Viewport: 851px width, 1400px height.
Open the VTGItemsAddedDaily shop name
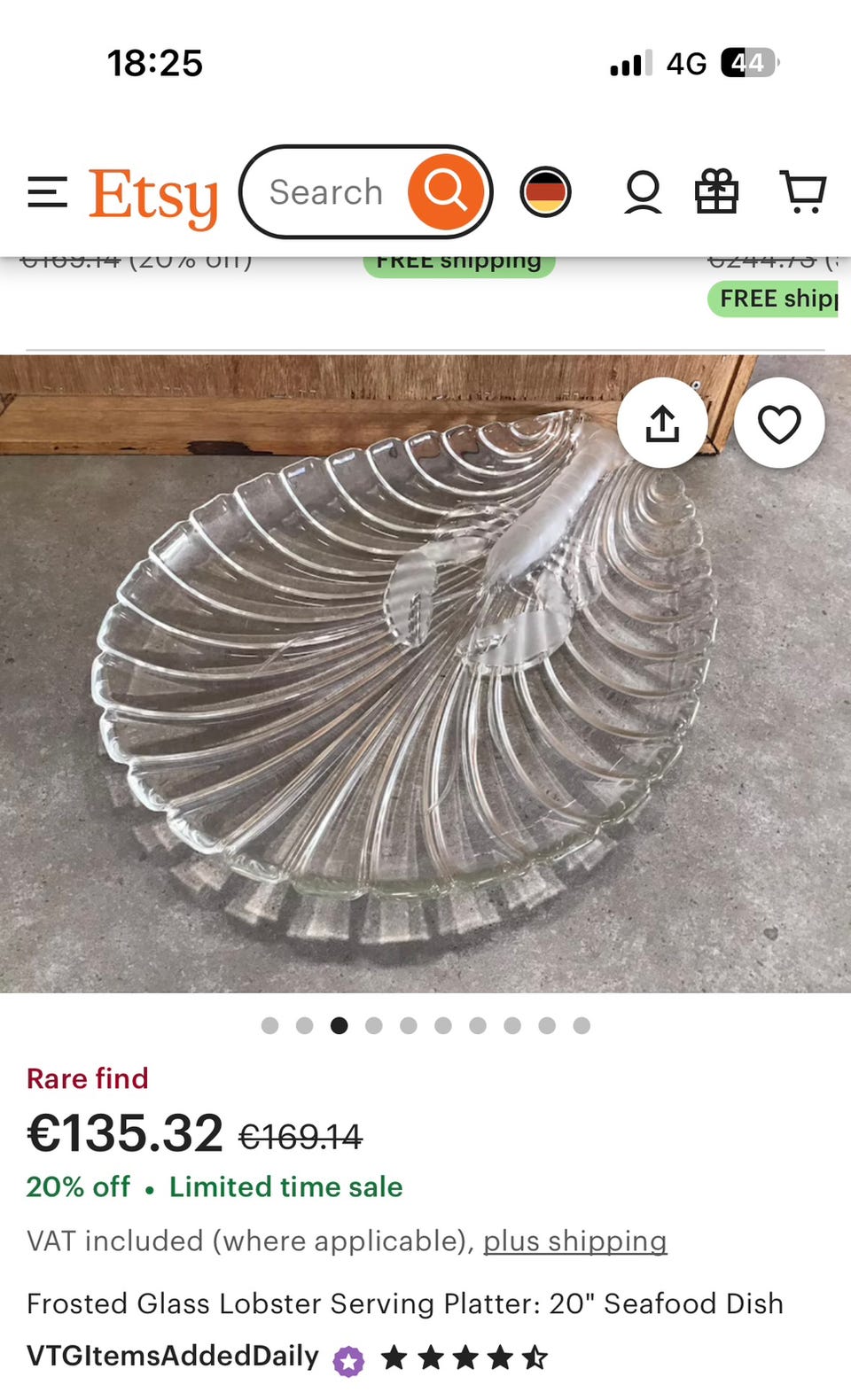(173, 1356)
